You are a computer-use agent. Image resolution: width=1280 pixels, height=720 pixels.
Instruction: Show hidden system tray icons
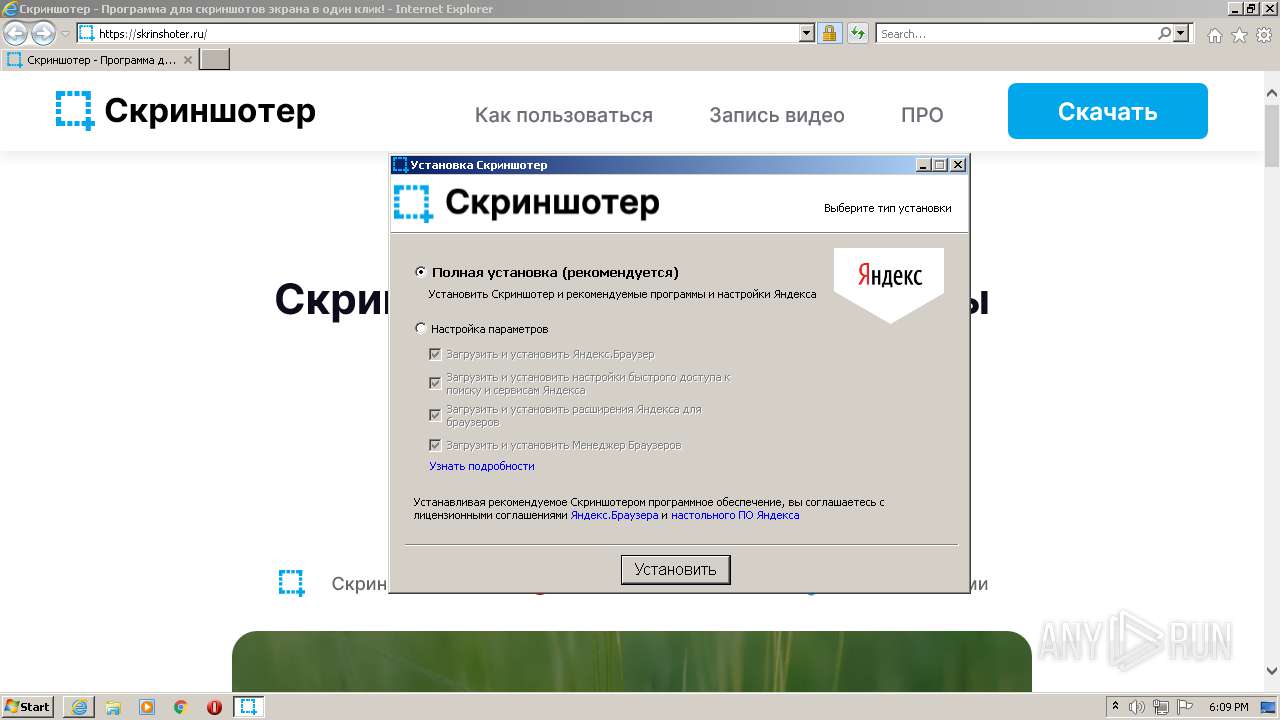1115,707
